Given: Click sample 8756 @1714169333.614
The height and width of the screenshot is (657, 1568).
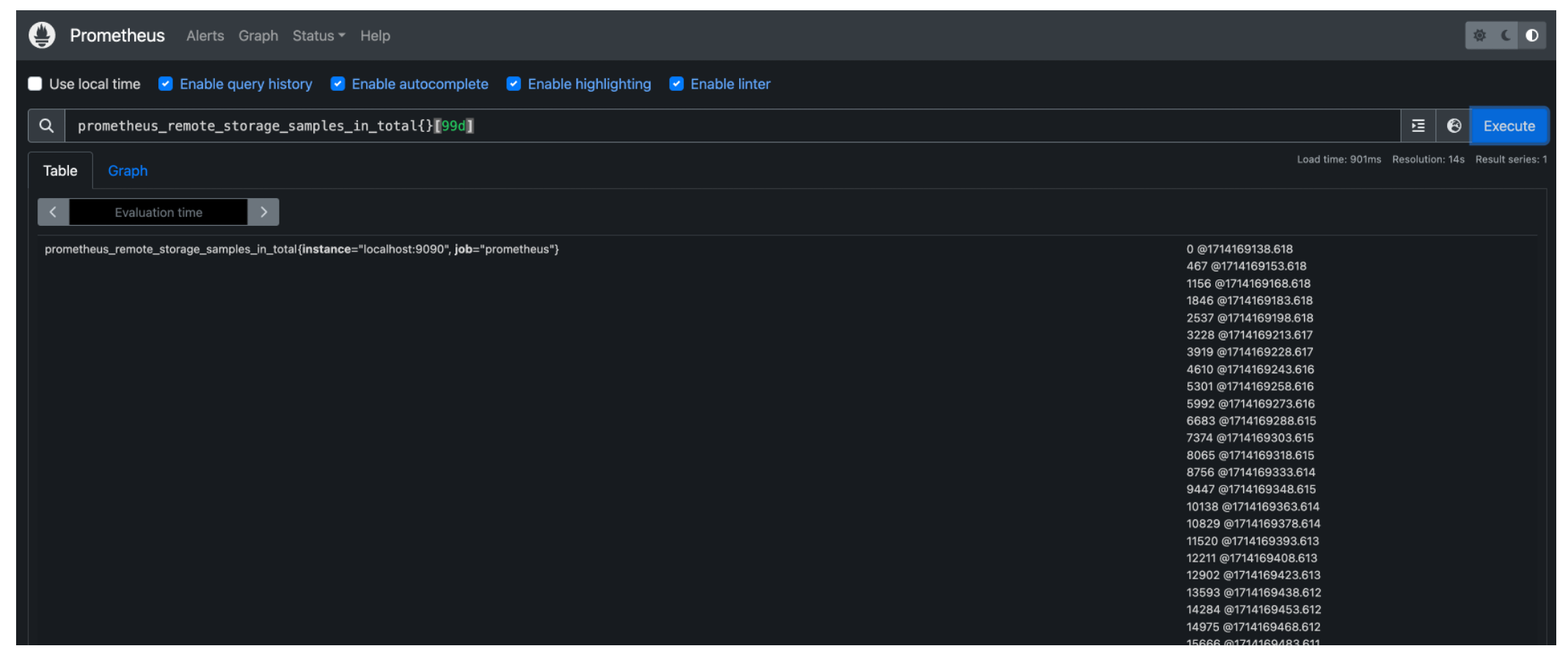Looking at the screenshot, I should (1251, 472).
